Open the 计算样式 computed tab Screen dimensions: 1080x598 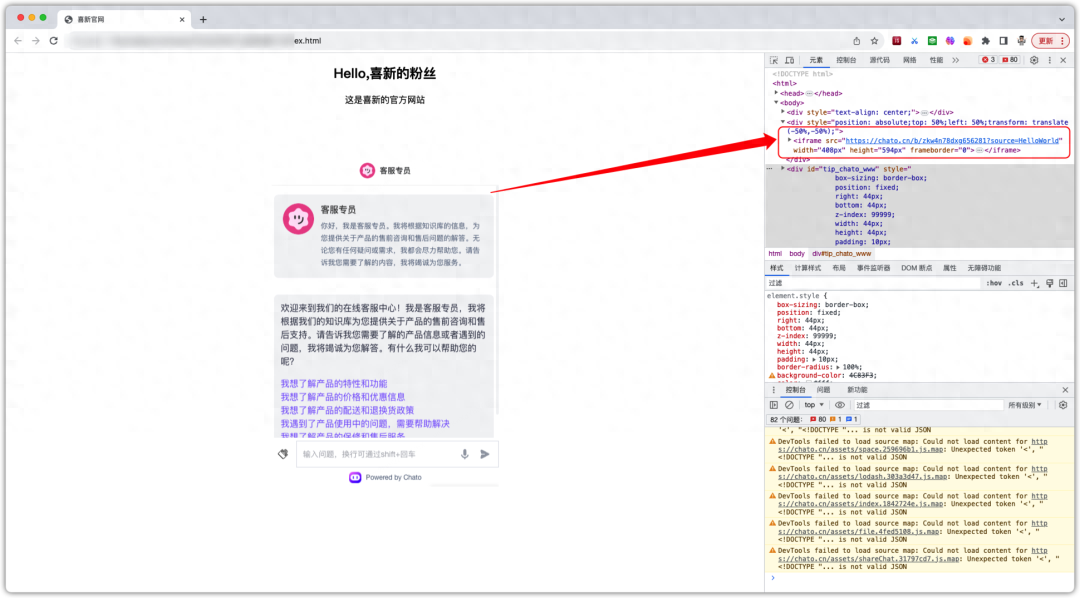tap(808, 268)
